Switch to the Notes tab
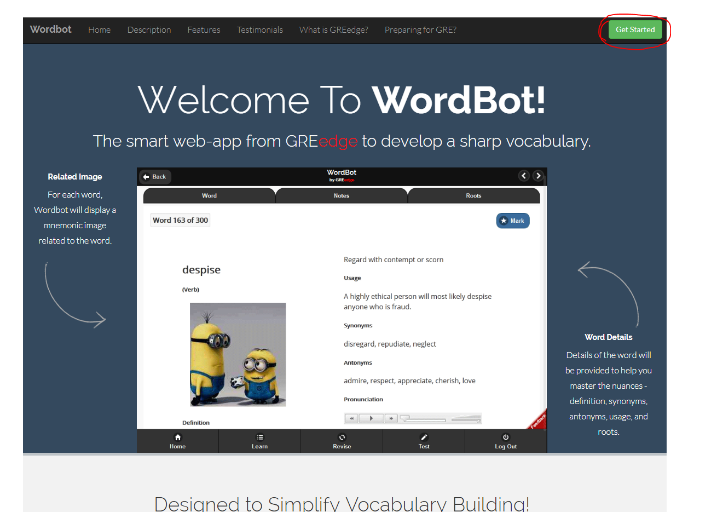 point(342,196)
